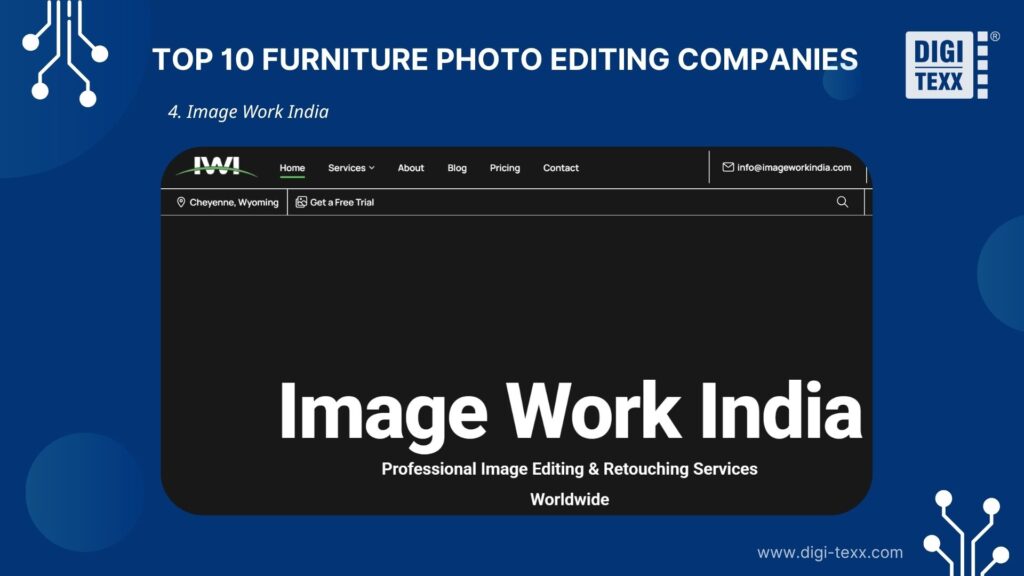
Task: Expand the Services dropdown menu
Action: (351, 168)
